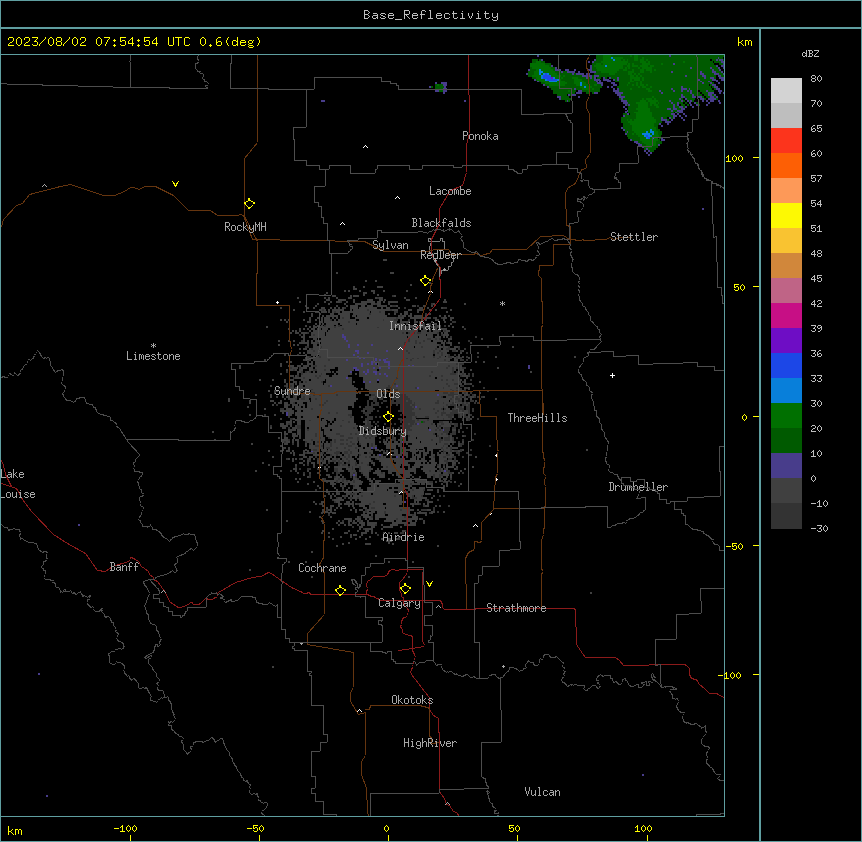This screenshot has width=862, height=842.
Task: Click the dBZ legend heading
Action: [x=810, y=54]
